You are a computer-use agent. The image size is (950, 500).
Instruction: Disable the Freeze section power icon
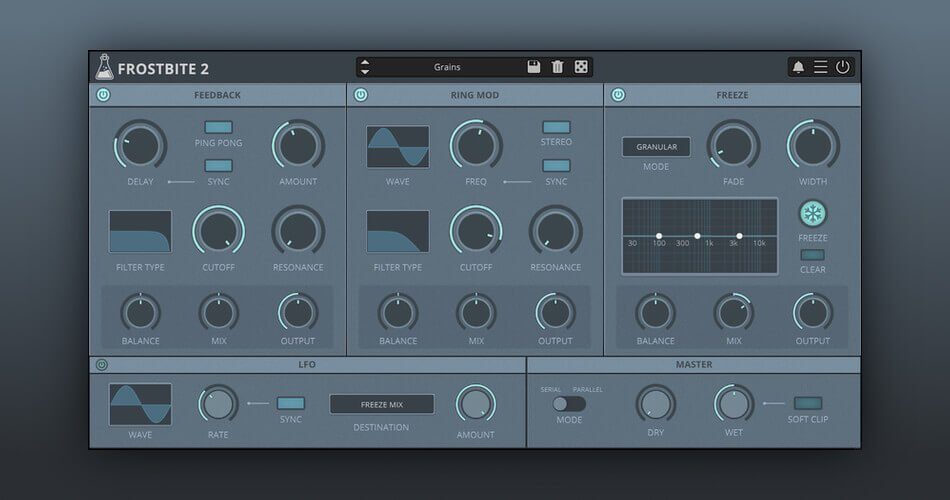[618, 95]
